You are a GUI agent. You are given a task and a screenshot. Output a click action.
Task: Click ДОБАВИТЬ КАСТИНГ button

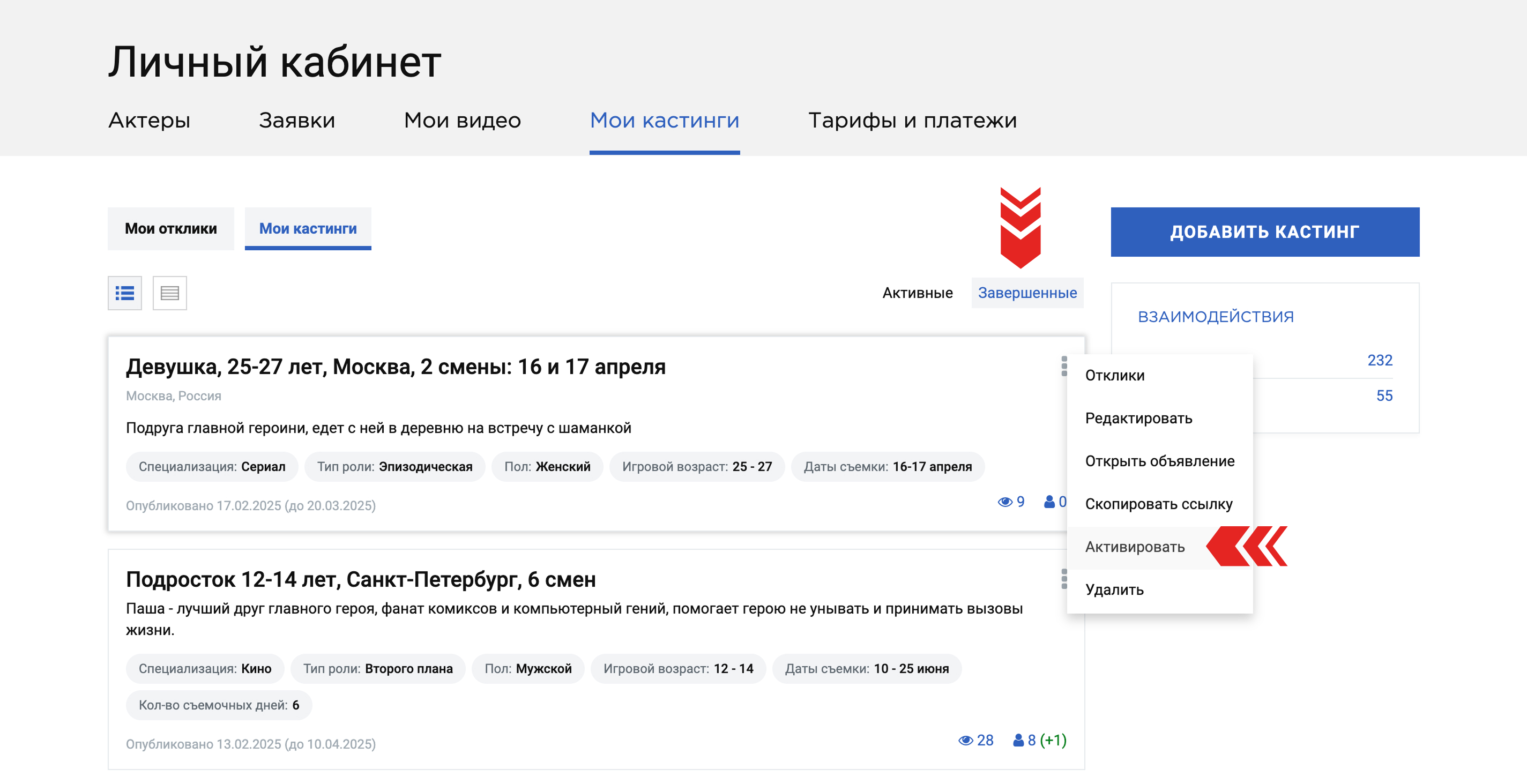1265,232
